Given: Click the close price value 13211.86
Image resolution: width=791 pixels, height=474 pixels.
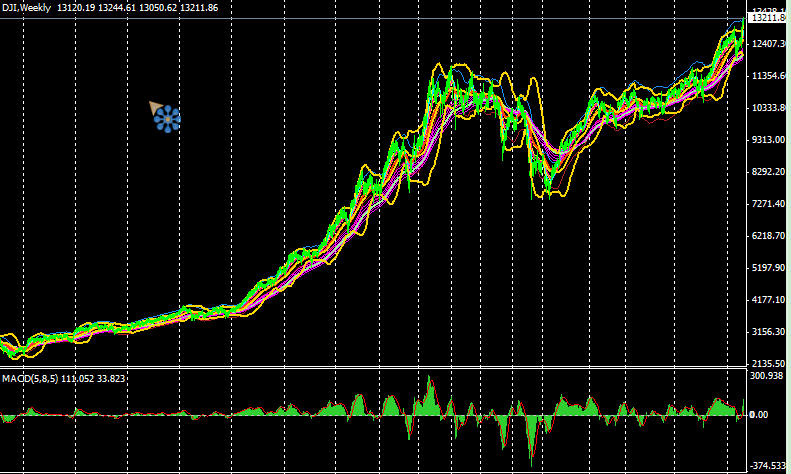Looking at the screenshot, I should [199, 8].
